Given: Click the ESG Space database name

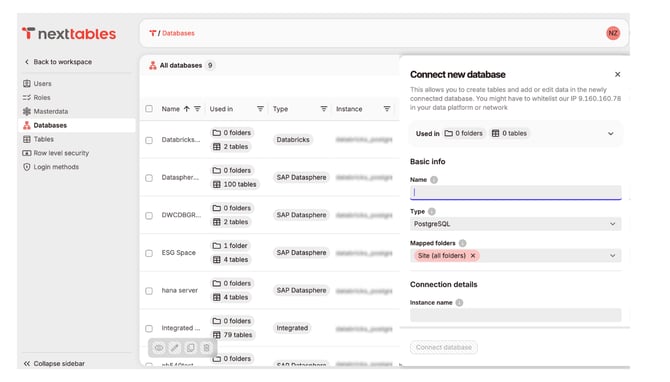Looking at the screenshot, I should click(x=179, y=253).
